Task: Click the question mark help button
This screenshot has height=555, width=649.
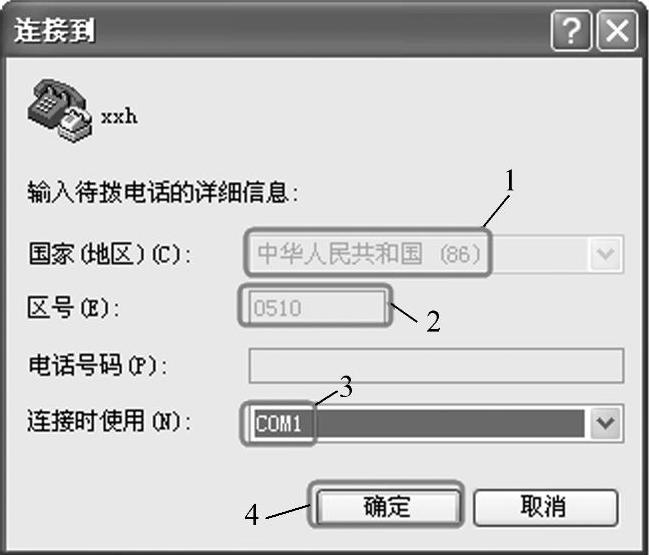Action: (x=571, y=31)
